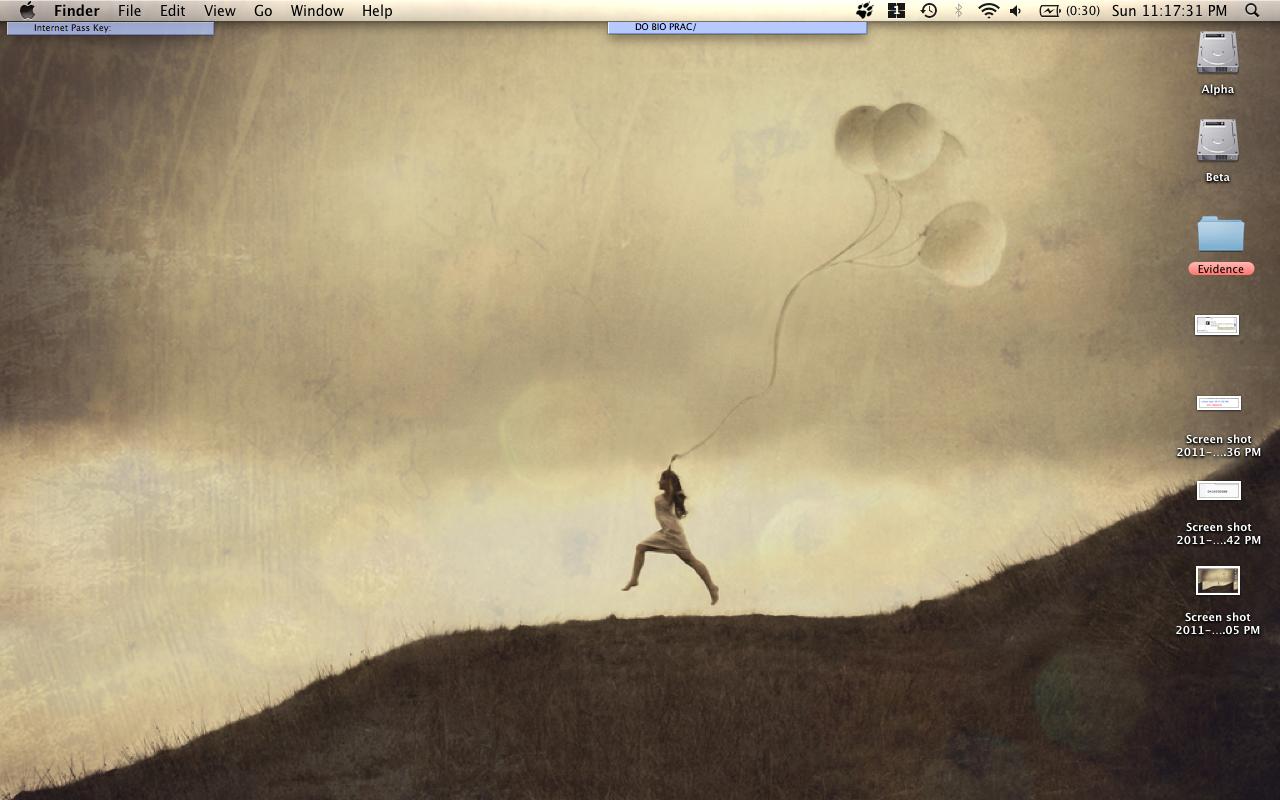1280x800 pixels.
Task: Open Spotlight search magnifying glass
Action: pos(1252,11)
